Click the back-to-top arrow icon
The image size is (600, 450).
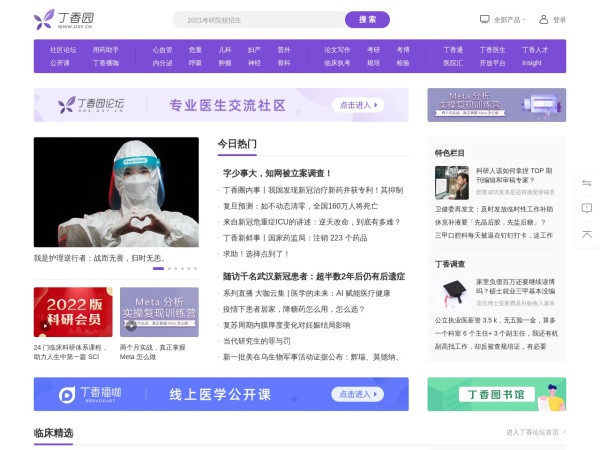click(587, 234)
